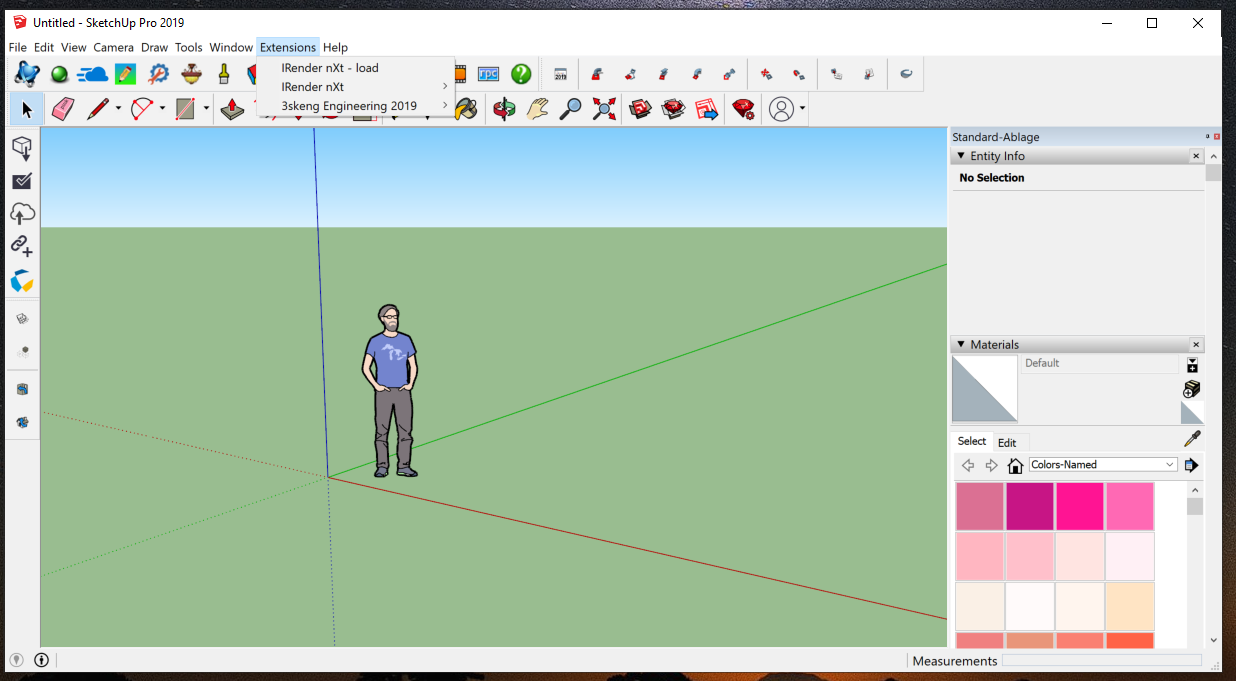Collapse the Entity Info panel
This screenshot has height=681, width=1236.
961,156
